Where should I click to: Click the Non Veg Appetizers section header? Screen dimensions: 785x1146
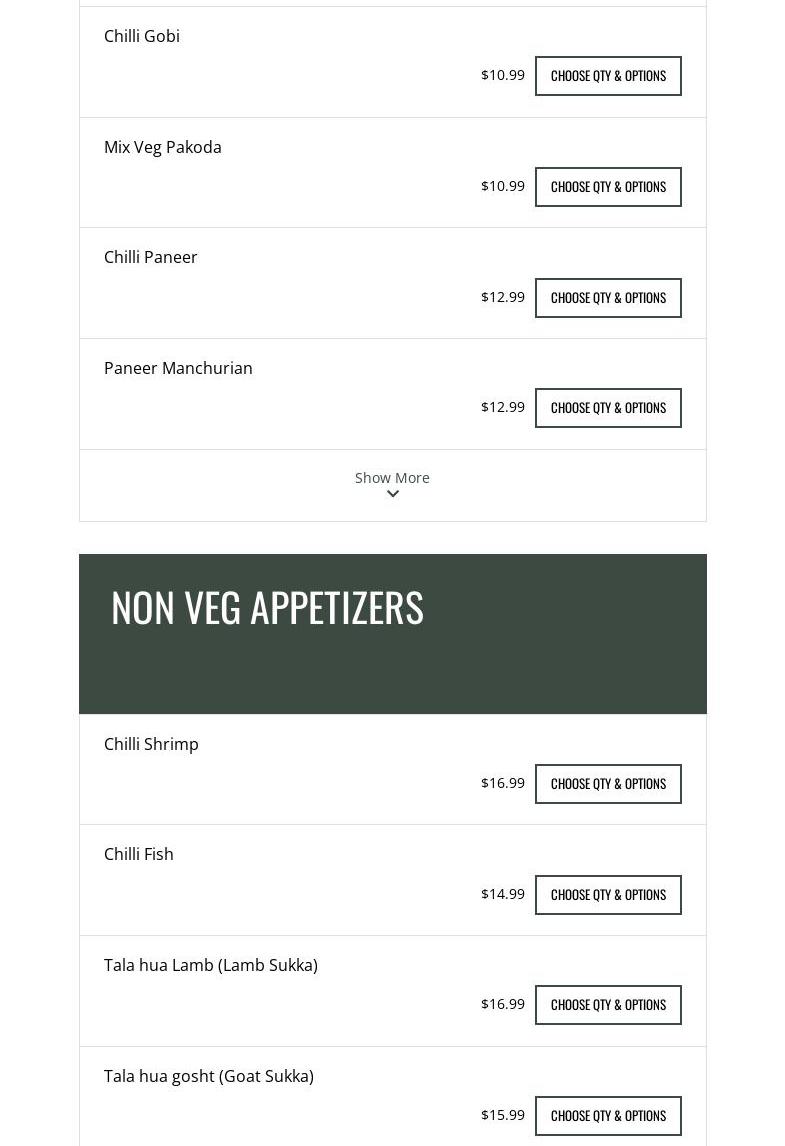[267, 608]
